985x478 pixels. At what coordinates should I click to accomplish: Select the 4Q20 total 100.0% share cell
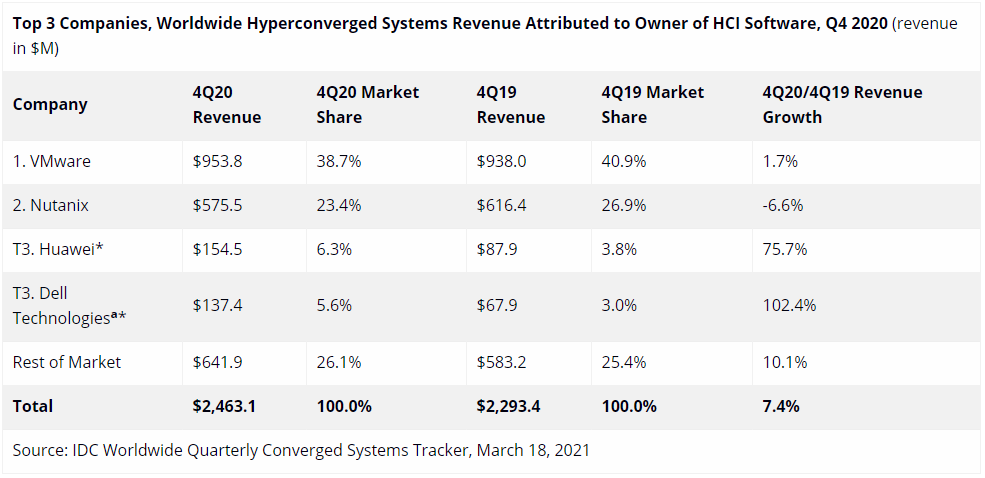point(344,406)
